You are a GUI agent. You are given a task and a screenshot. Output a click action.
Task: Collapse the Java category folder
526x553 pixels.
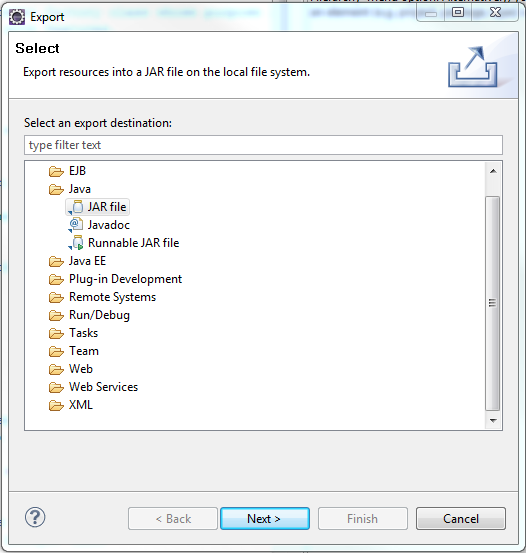(56, 189)
